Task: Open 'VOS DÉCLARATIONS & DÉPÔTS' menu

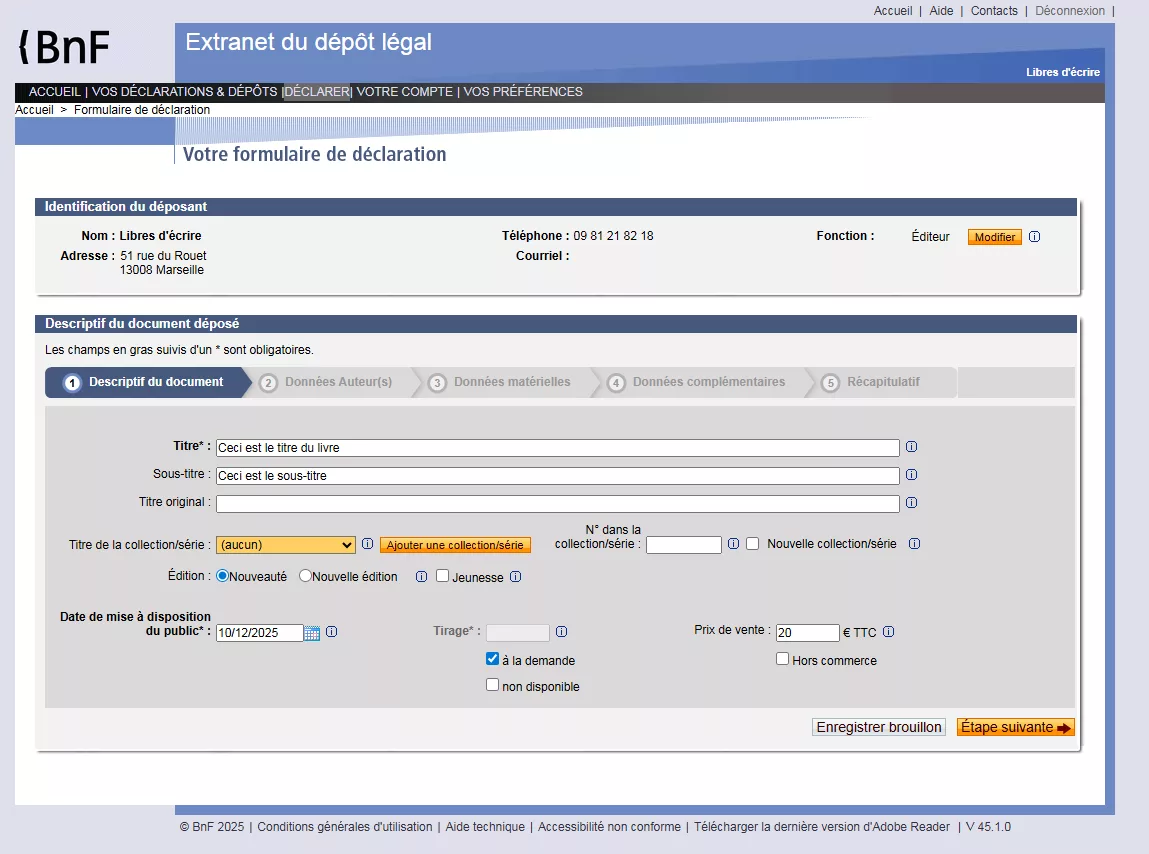Action: (x=184, y=92)
